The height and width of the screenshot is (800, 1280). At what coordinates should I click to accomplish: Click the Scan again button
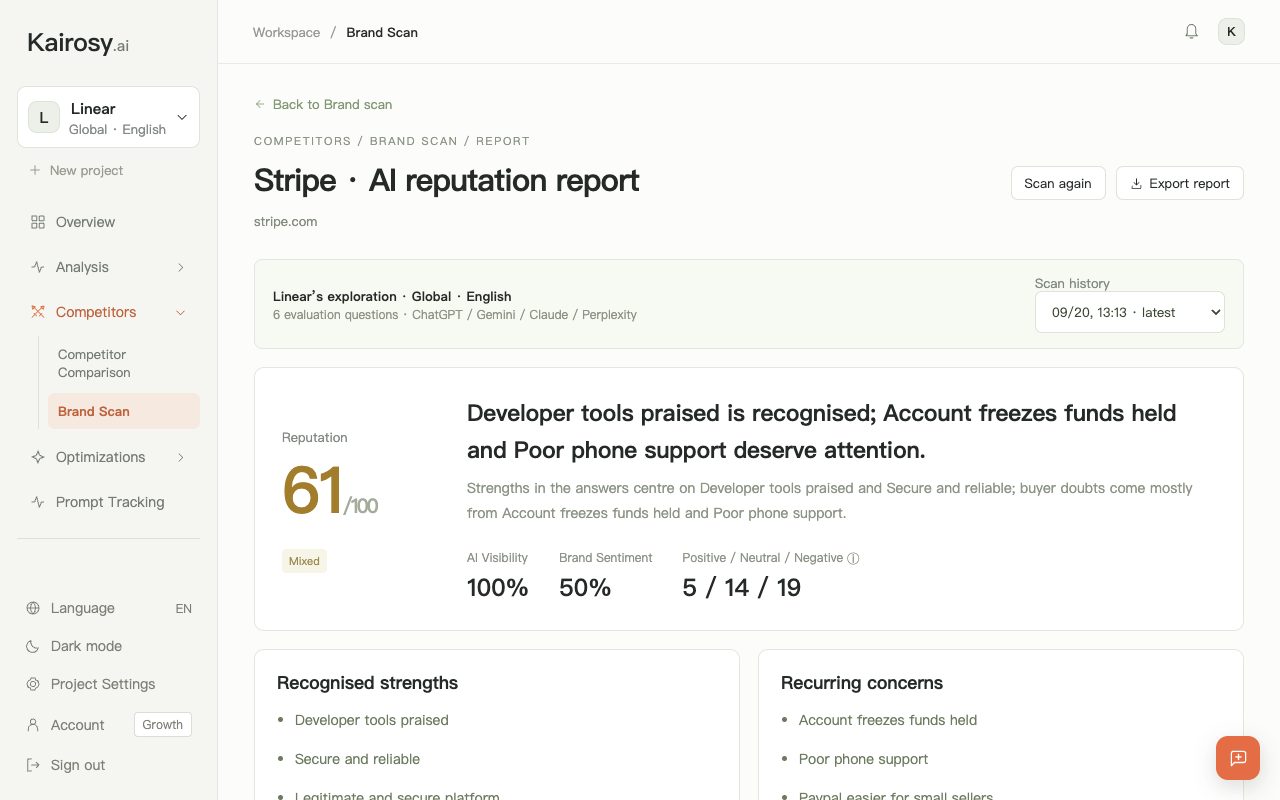coord(1058,183)
